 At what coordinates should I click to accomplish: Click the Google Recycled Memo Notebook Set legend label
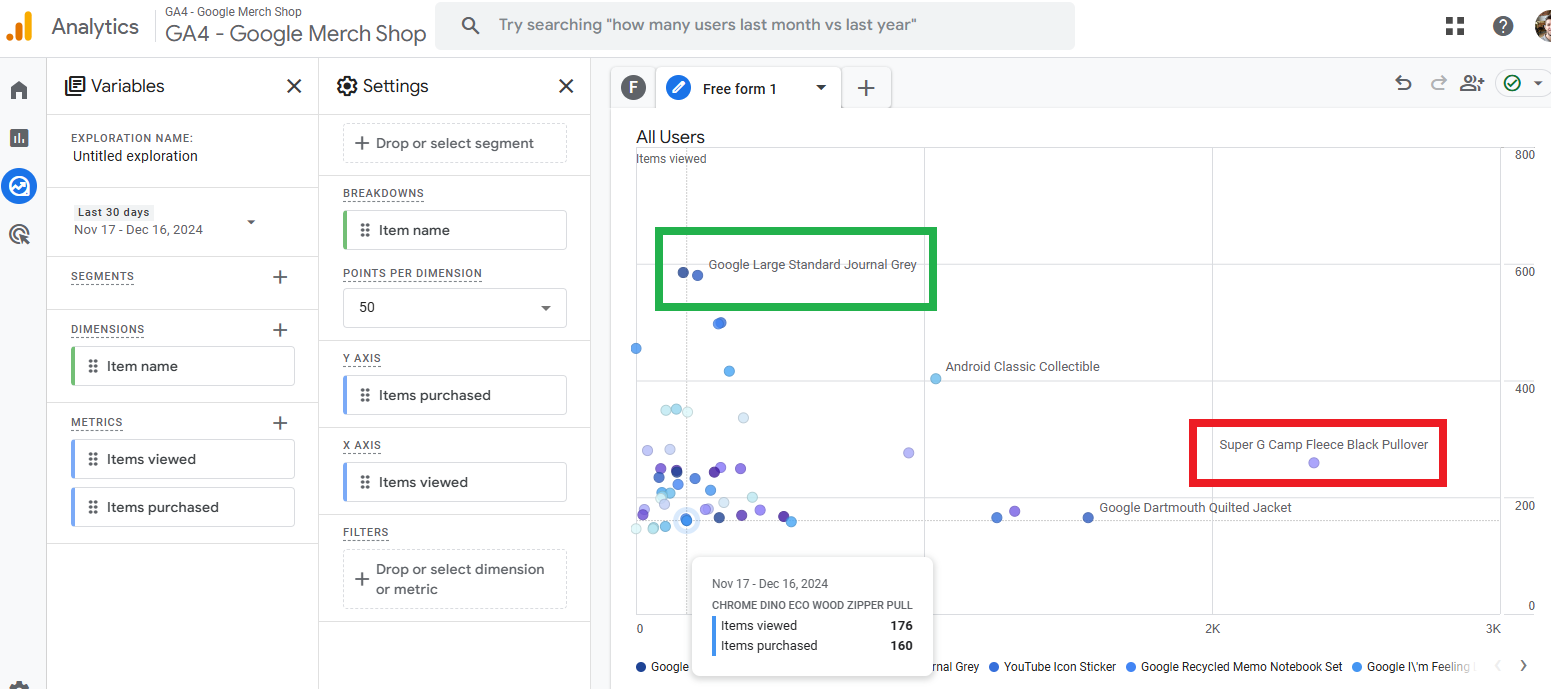(1242, 667)
